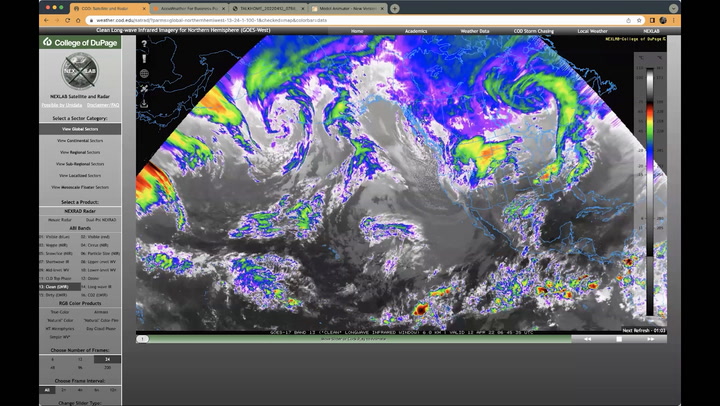Select View Localized Sectors

[x=80, y=175]
